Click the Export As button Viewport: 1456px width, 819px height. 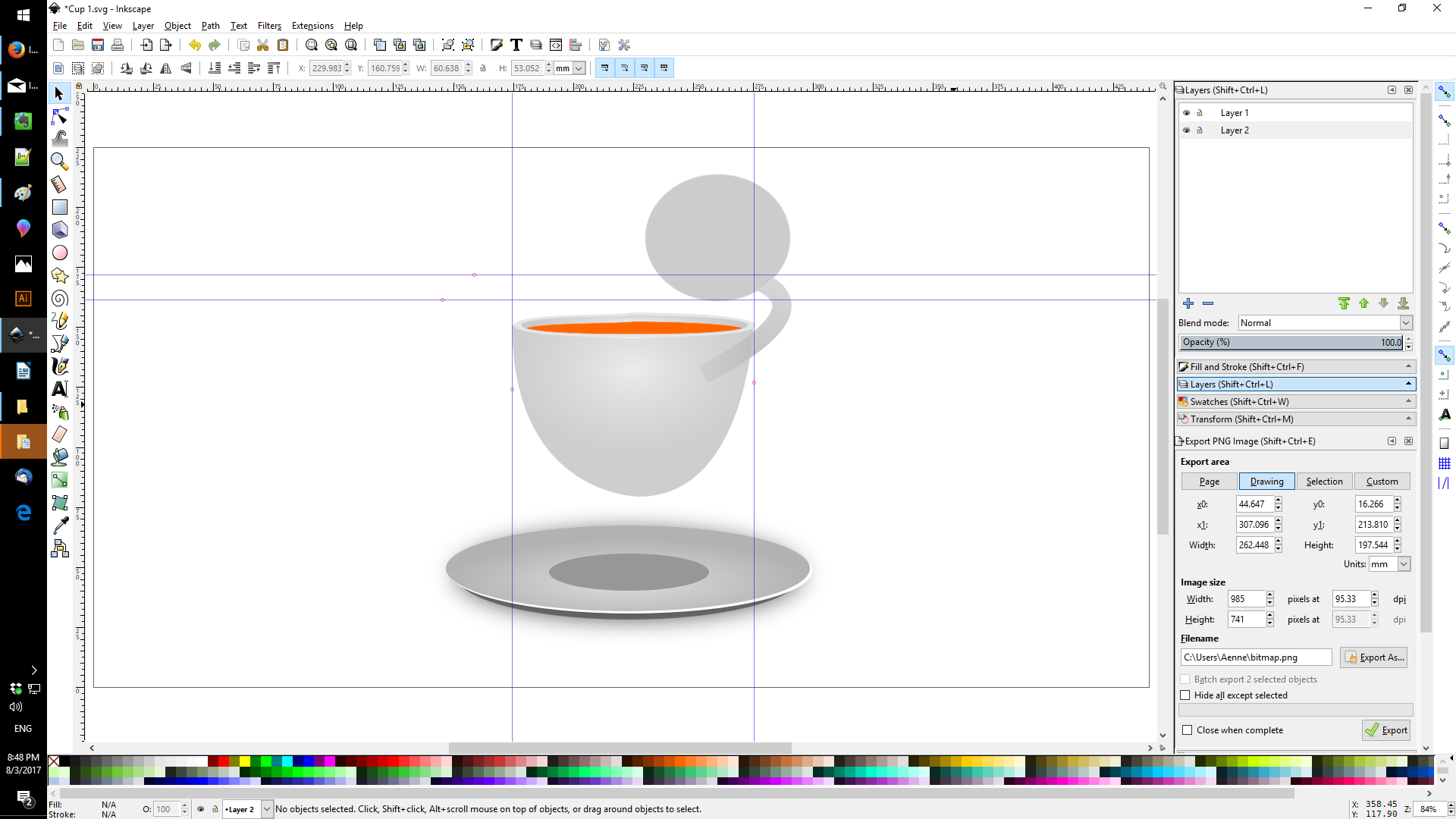(1374, 657)
